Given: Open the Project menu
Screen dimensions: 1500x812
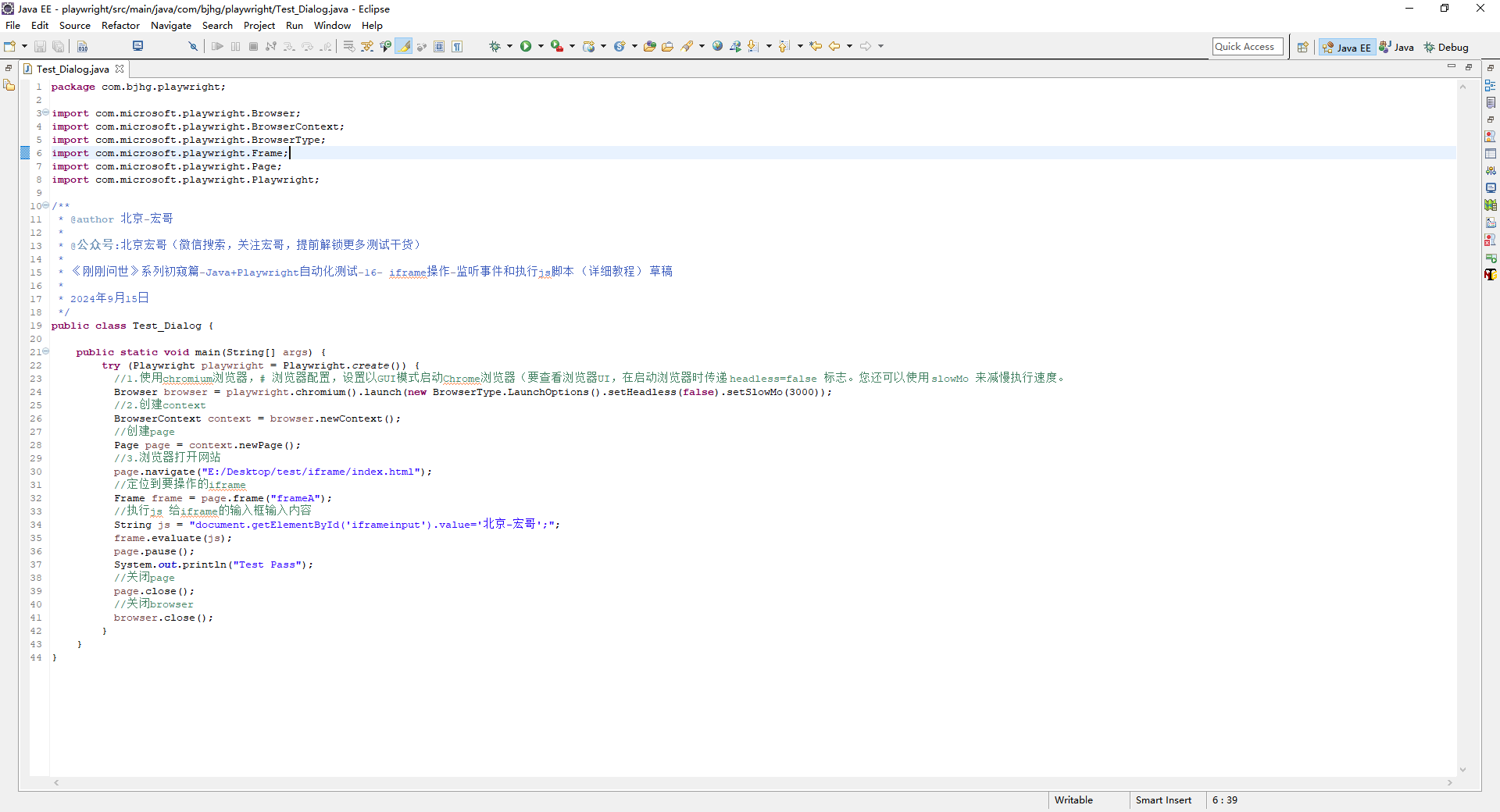Looking at the screenshot, I should pyautogui.click(x=259, y=26).
